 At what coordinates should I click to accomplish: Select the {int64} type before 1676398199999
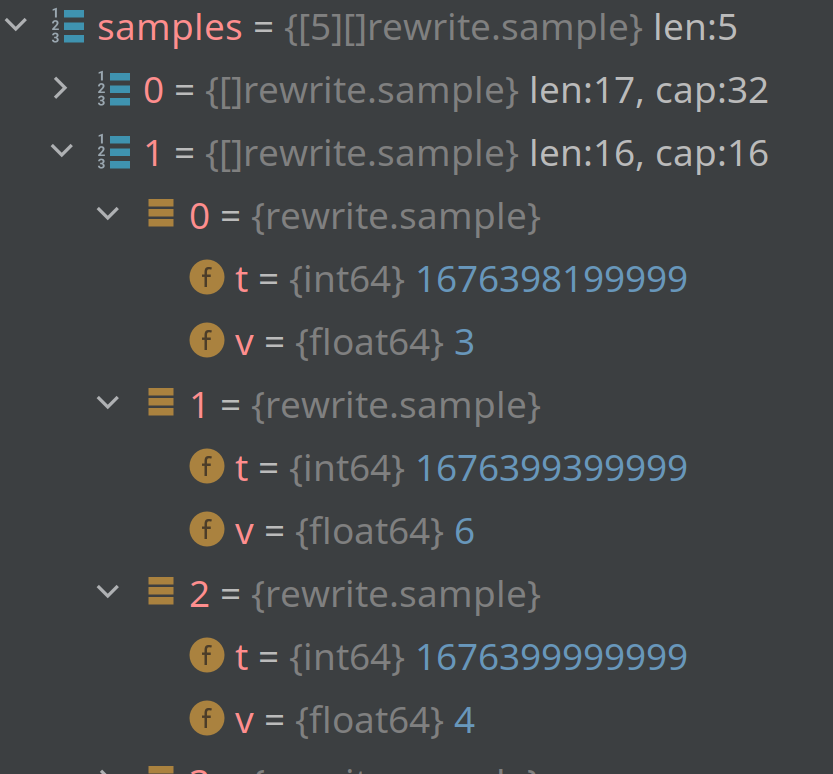pos(347,279)
